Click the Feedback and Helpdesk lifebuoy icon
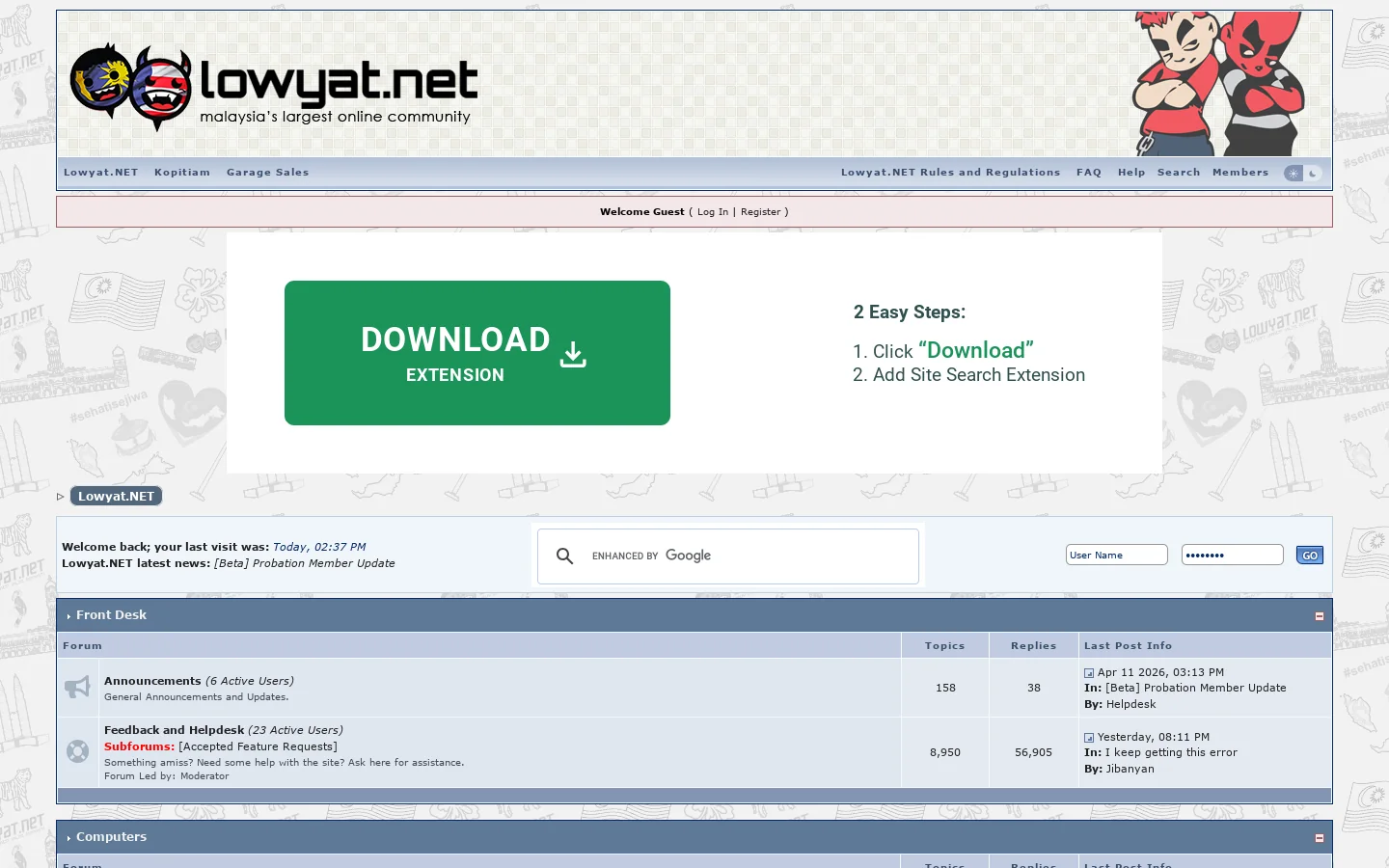This screenshot has width=1389, height=868. coord(77,751)
